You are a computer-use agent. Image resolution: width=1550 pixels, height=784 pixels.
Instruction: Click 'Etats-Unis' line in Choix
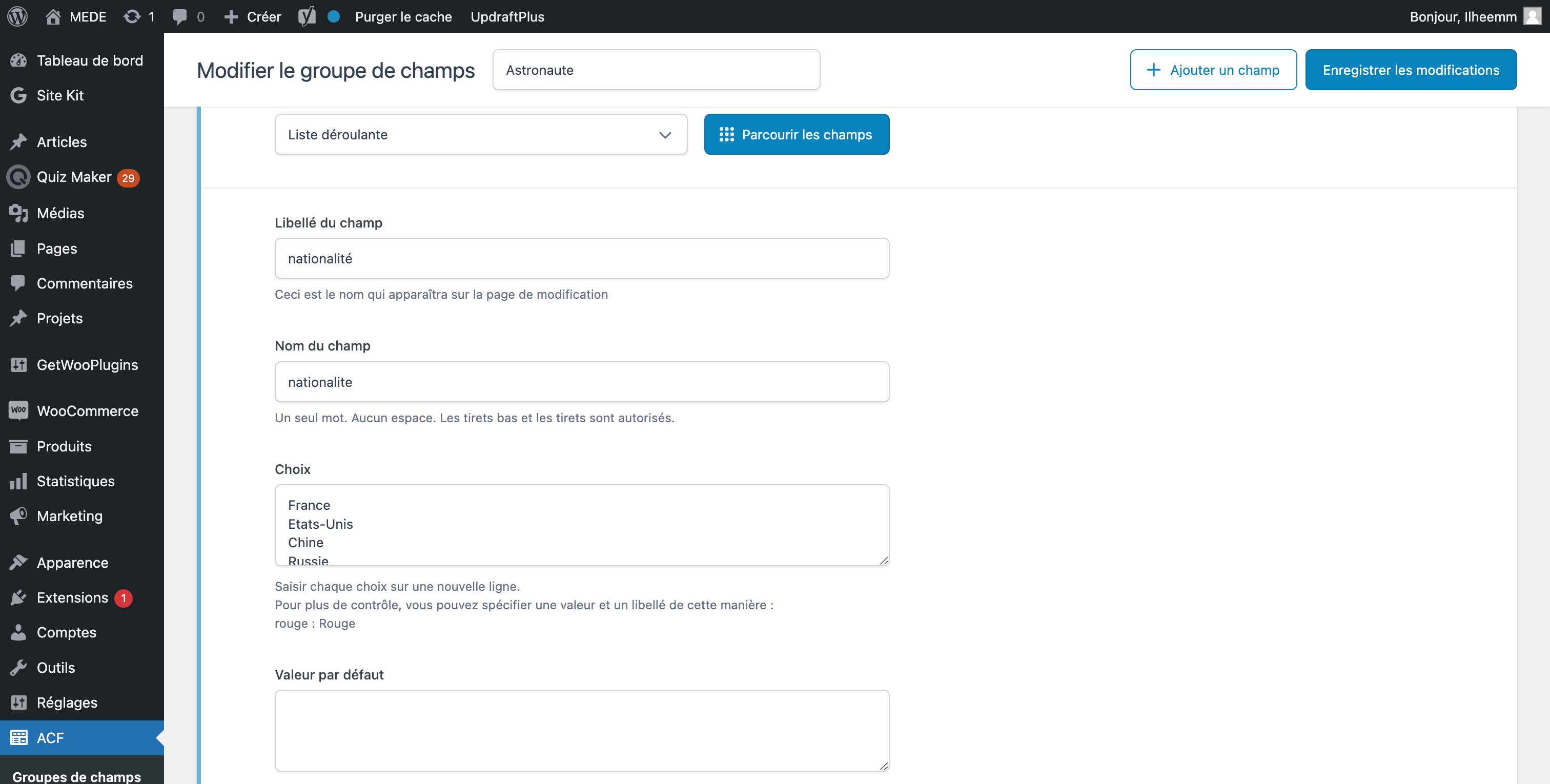(x=320, y=524)
